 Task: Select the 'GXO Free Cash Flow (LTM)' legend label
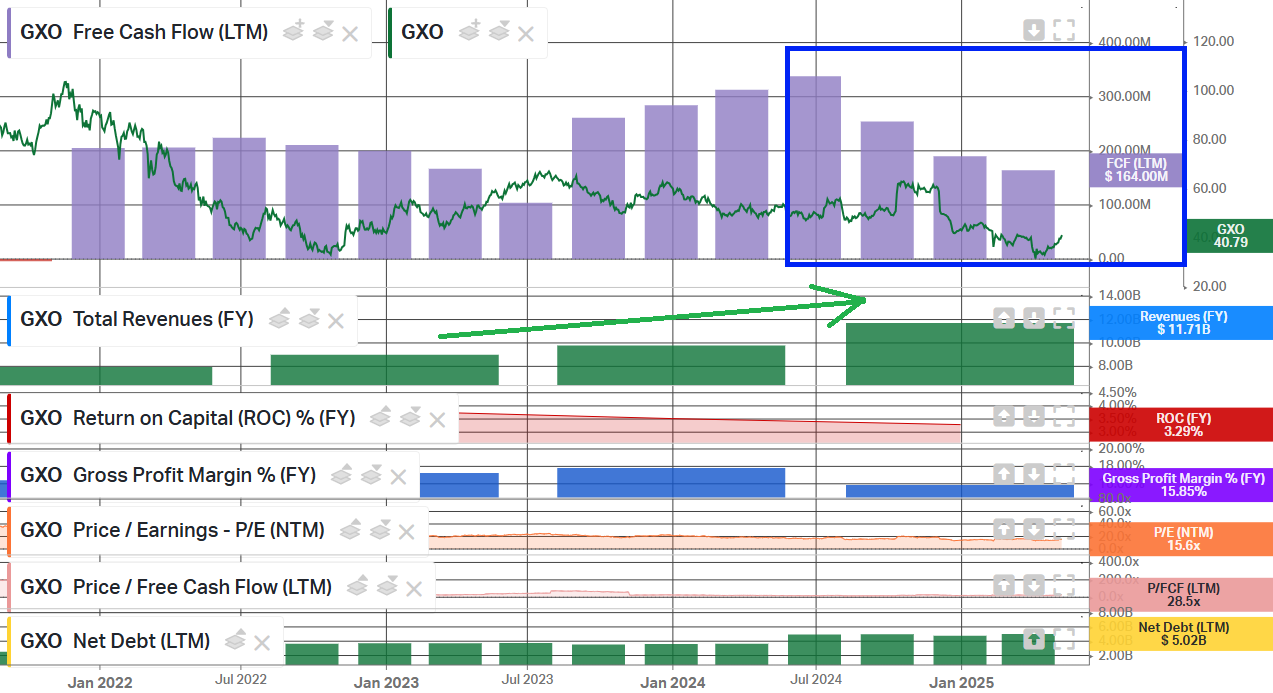[144, 32]
